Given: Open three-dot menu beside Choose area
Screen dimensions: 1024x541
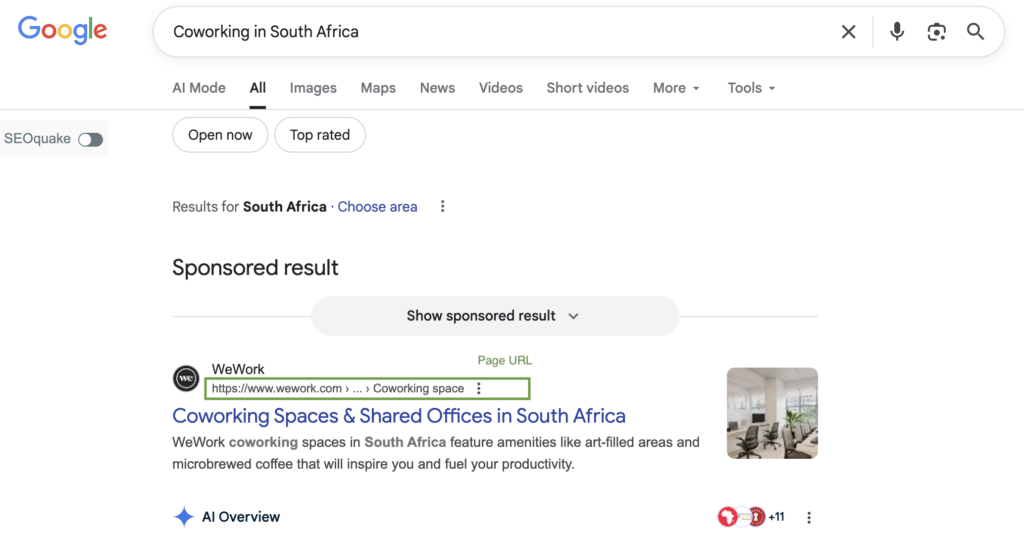Looking at the screenshot, I should pos(443,207).
